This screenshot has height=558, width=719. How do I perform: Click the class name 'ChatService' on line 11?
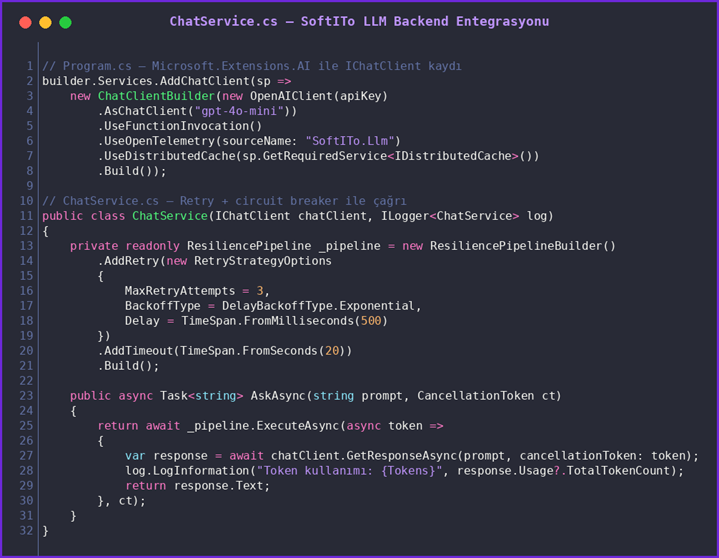170,216
